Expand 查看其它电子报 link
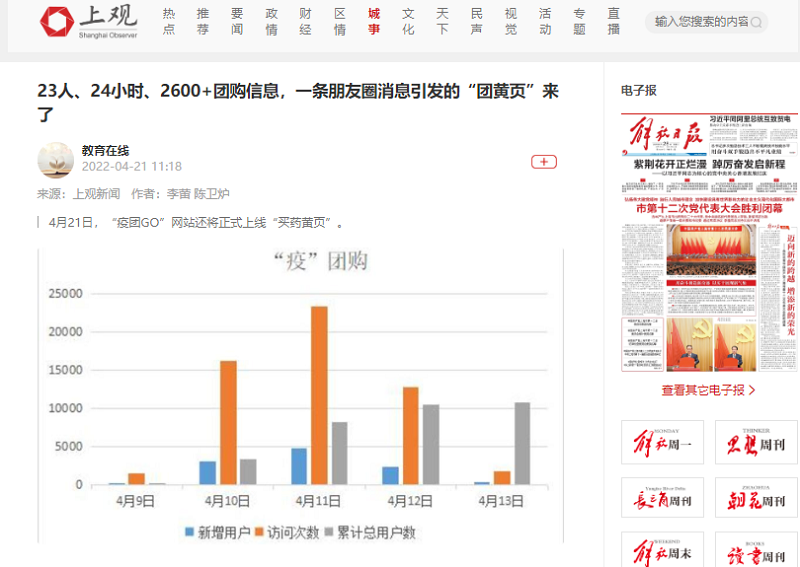Screen dimensions: 800x567 tap(708, 390)
